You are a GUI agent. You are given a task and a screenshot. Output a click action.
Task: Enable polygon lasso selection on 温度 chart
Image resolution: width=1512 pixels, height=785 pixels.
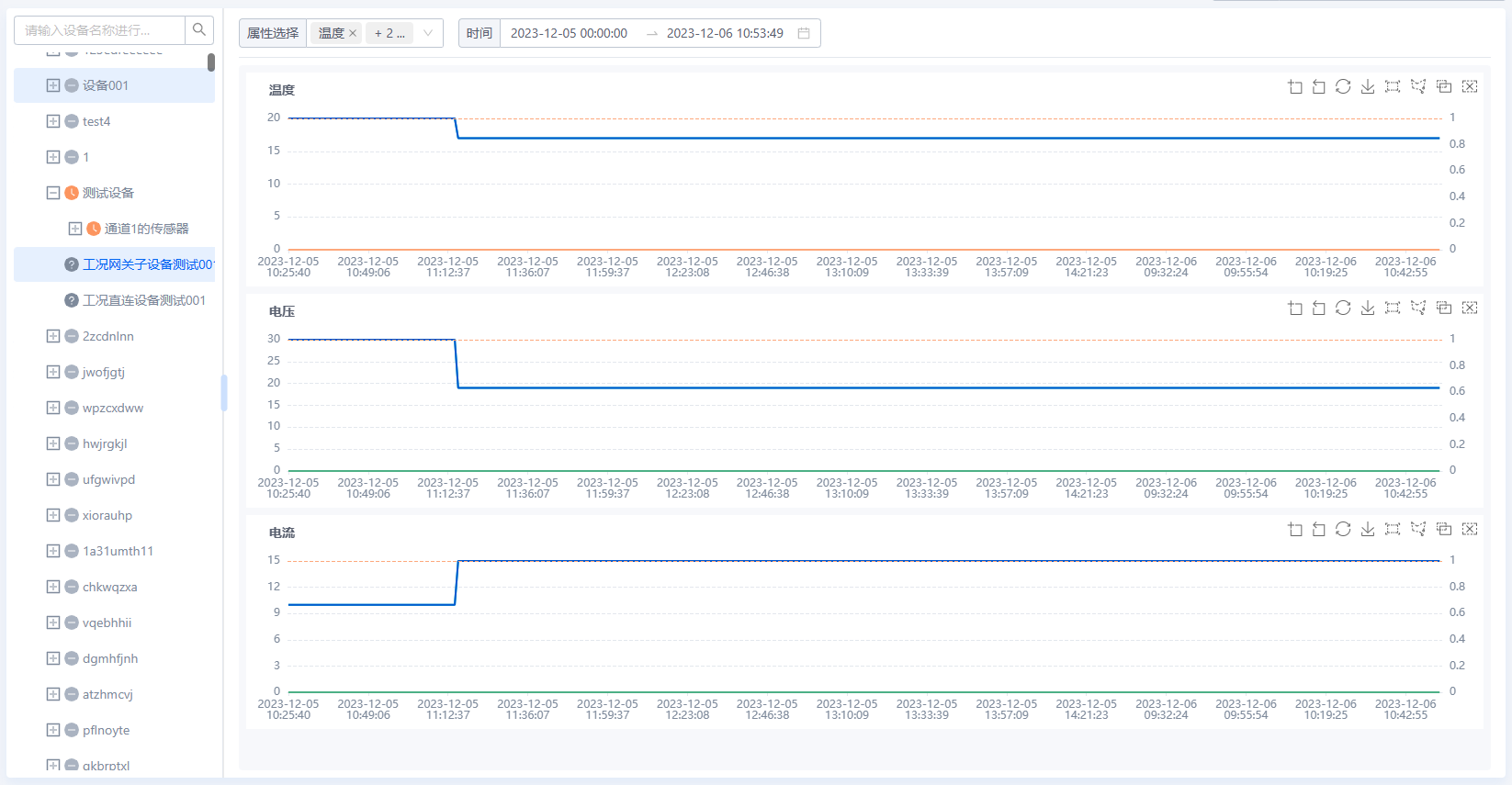coord(1418,86)
